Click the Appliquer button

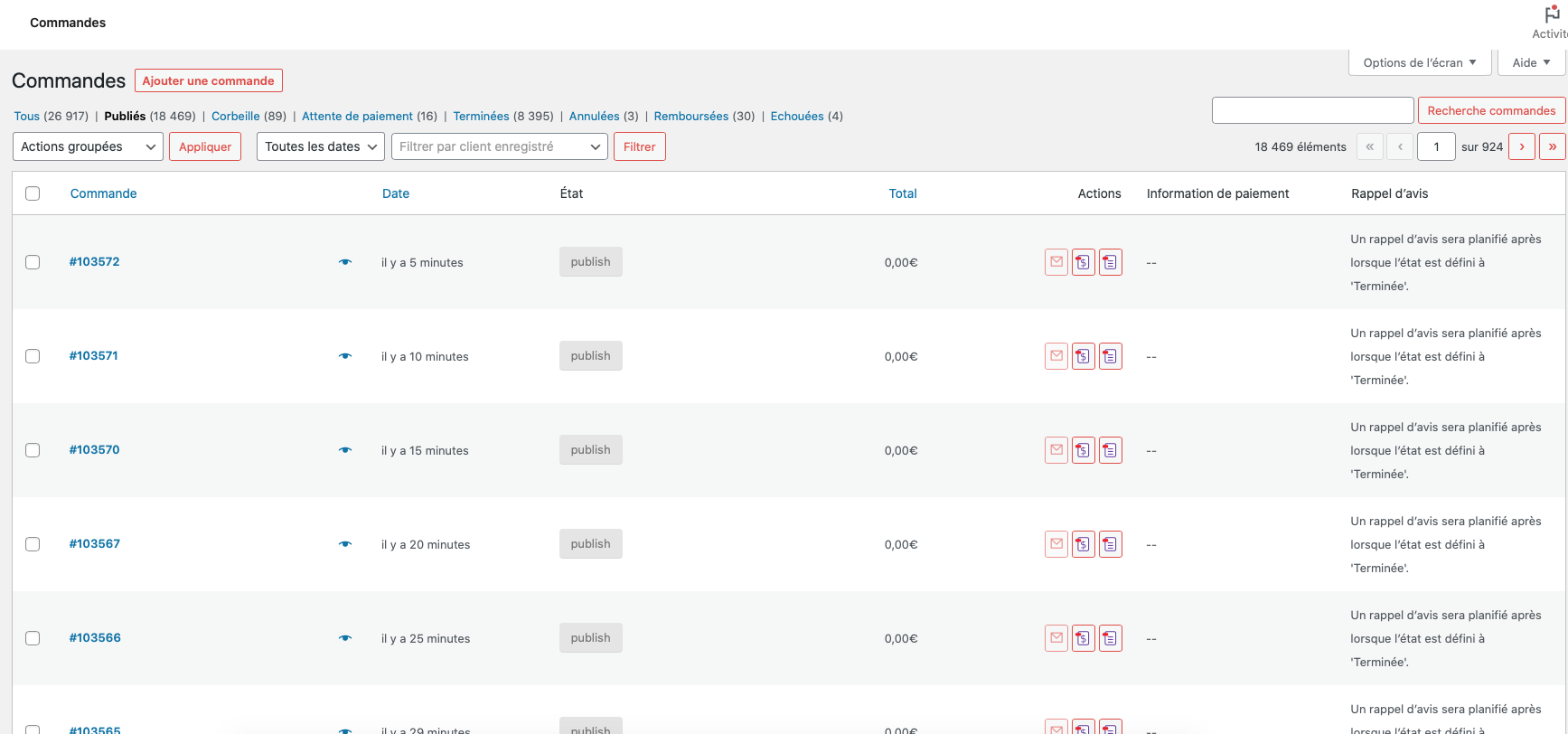[x=205, y=146]
